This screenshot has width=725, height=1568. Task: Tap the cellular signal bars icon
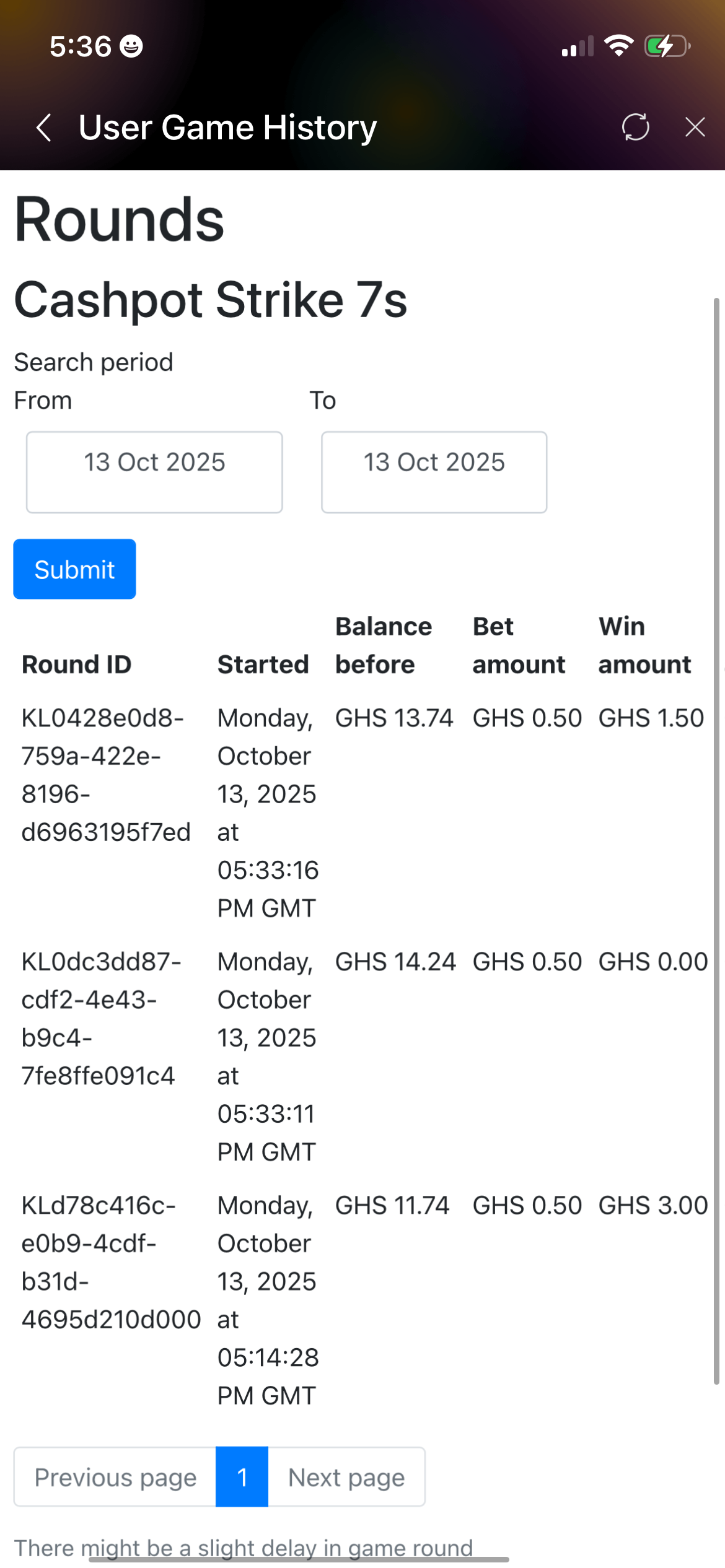pos(577,47)
